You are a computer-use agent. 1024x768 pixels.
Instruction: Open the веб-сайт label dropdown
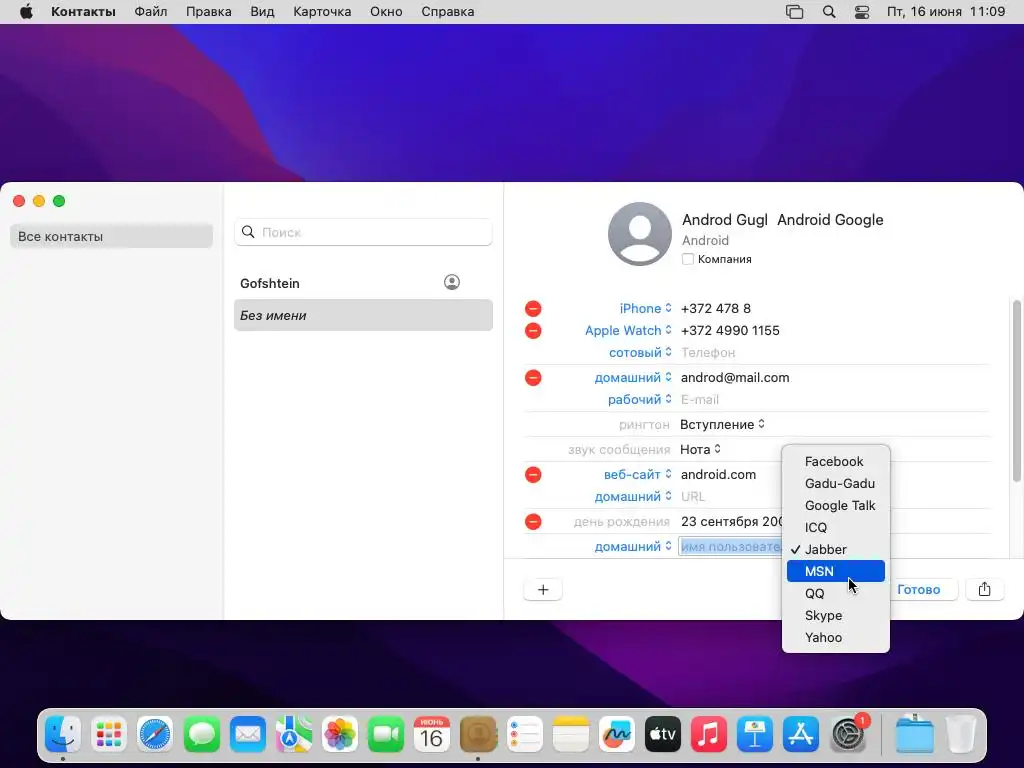[637, 475]
